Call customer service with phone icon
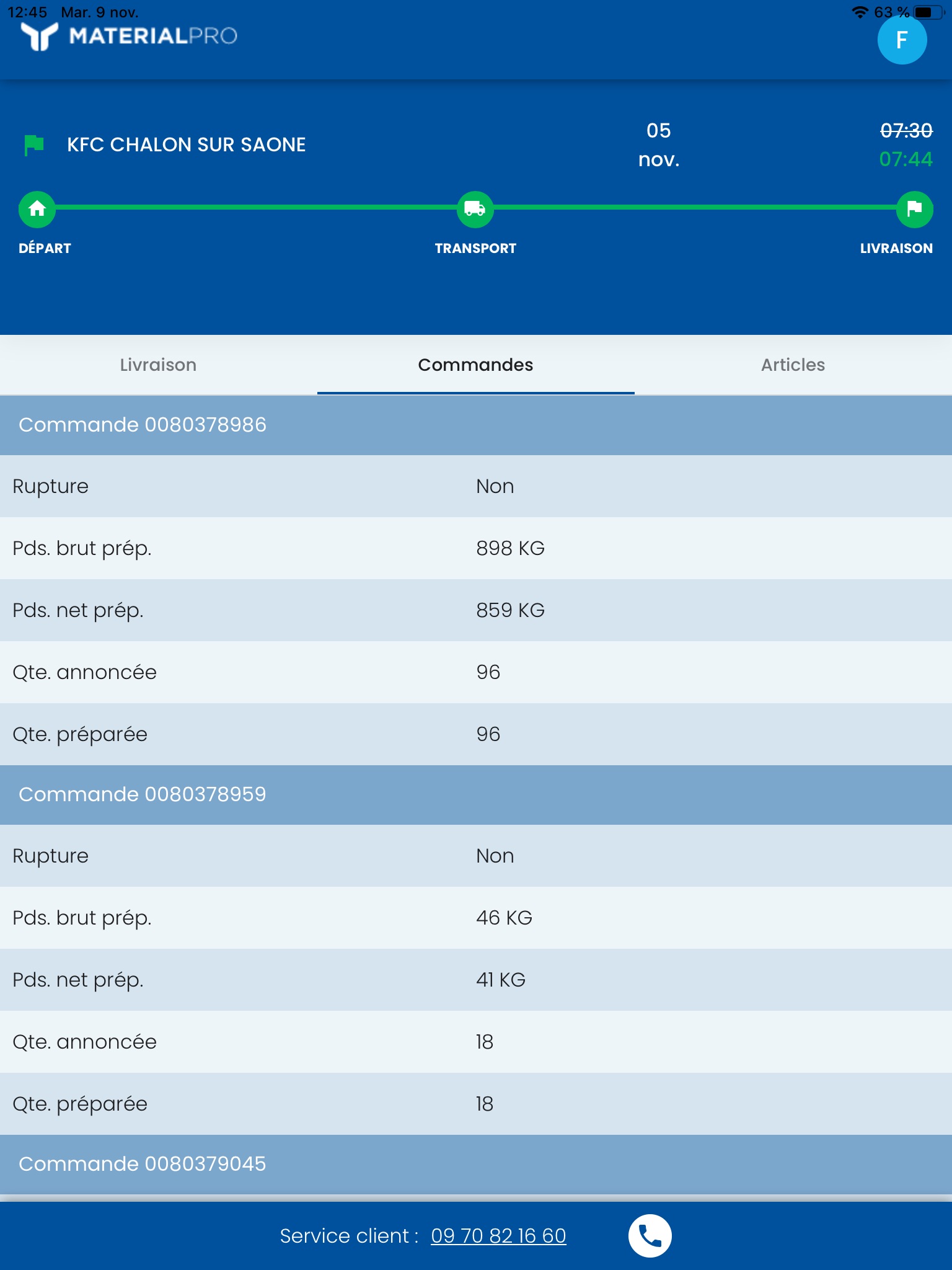 tap(650, 1236)
